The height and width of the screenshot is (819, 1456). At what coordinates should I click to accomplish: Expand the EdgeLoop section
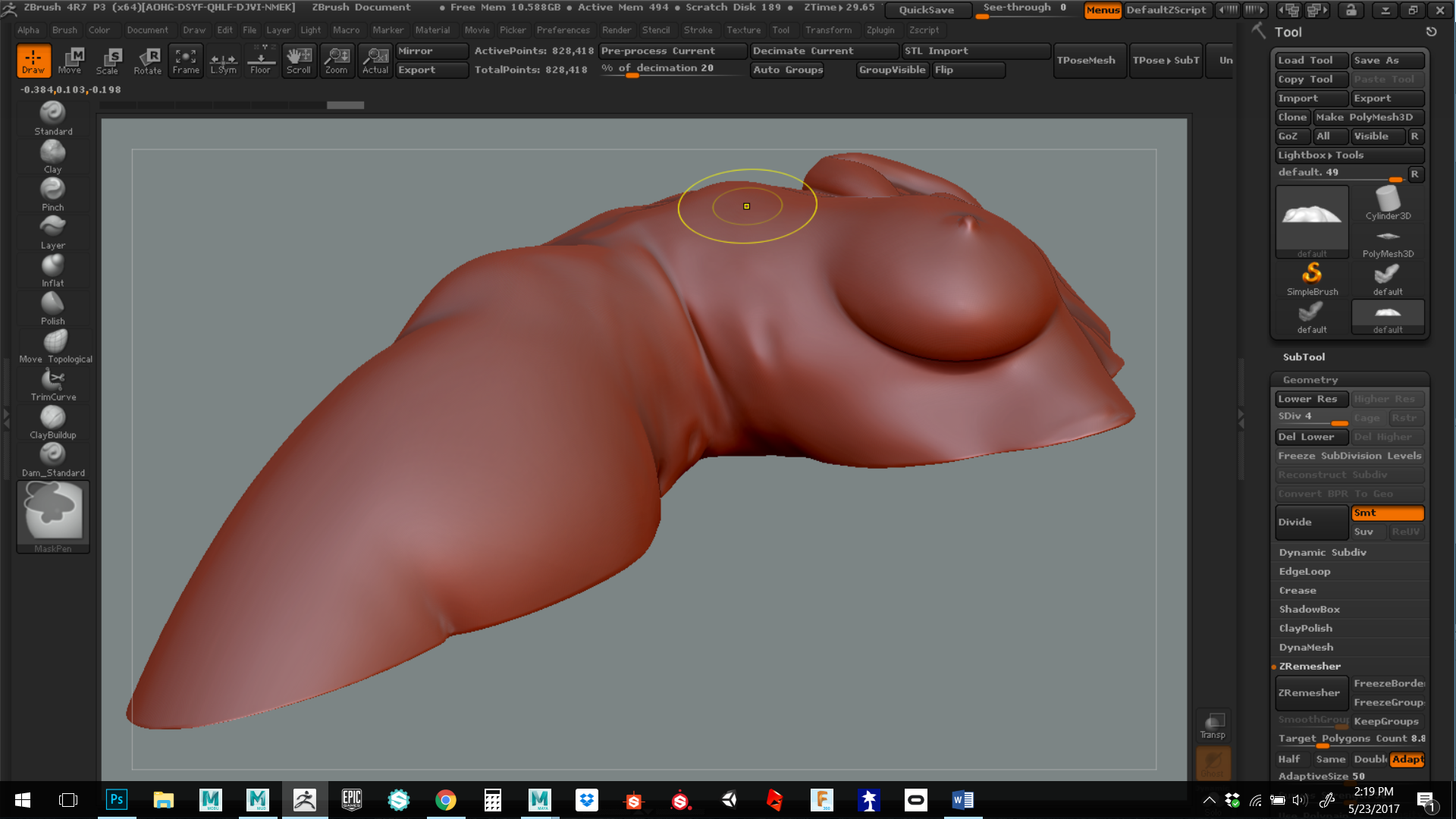(1304, 572)
